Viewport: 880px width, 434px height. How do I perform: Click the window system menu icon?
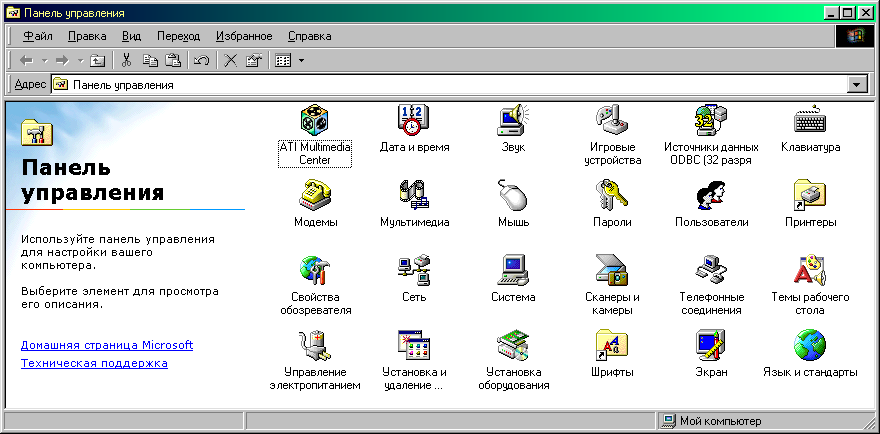13,12
